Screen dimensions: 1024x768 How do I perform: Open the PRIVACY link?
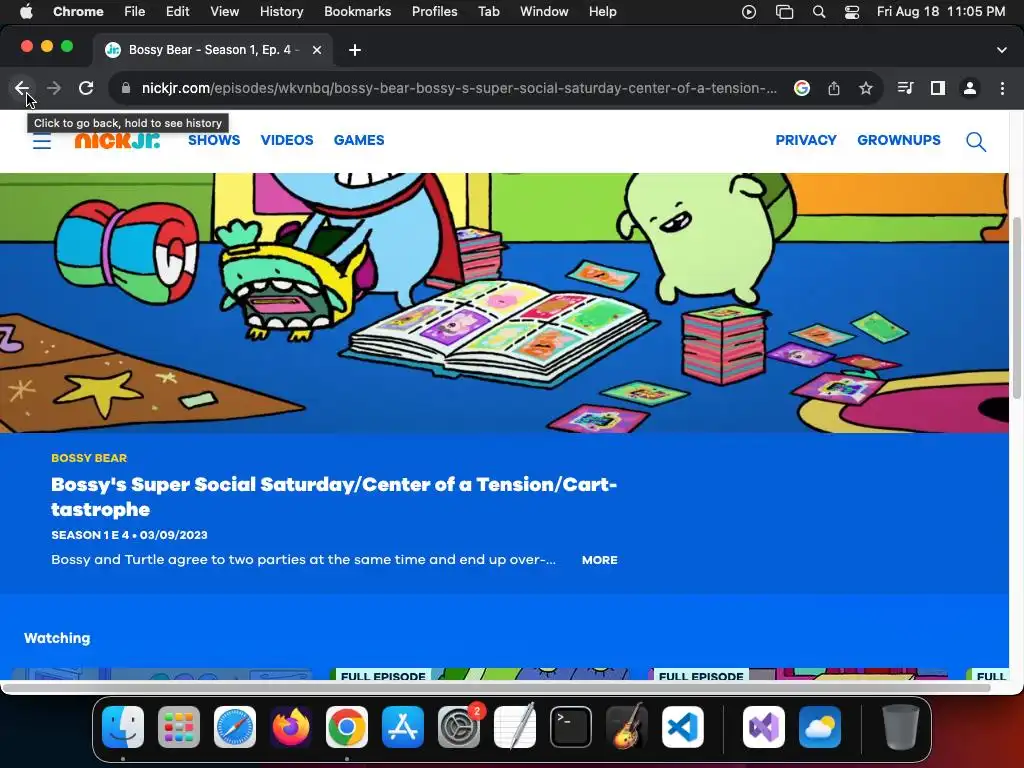click(806, 140)
